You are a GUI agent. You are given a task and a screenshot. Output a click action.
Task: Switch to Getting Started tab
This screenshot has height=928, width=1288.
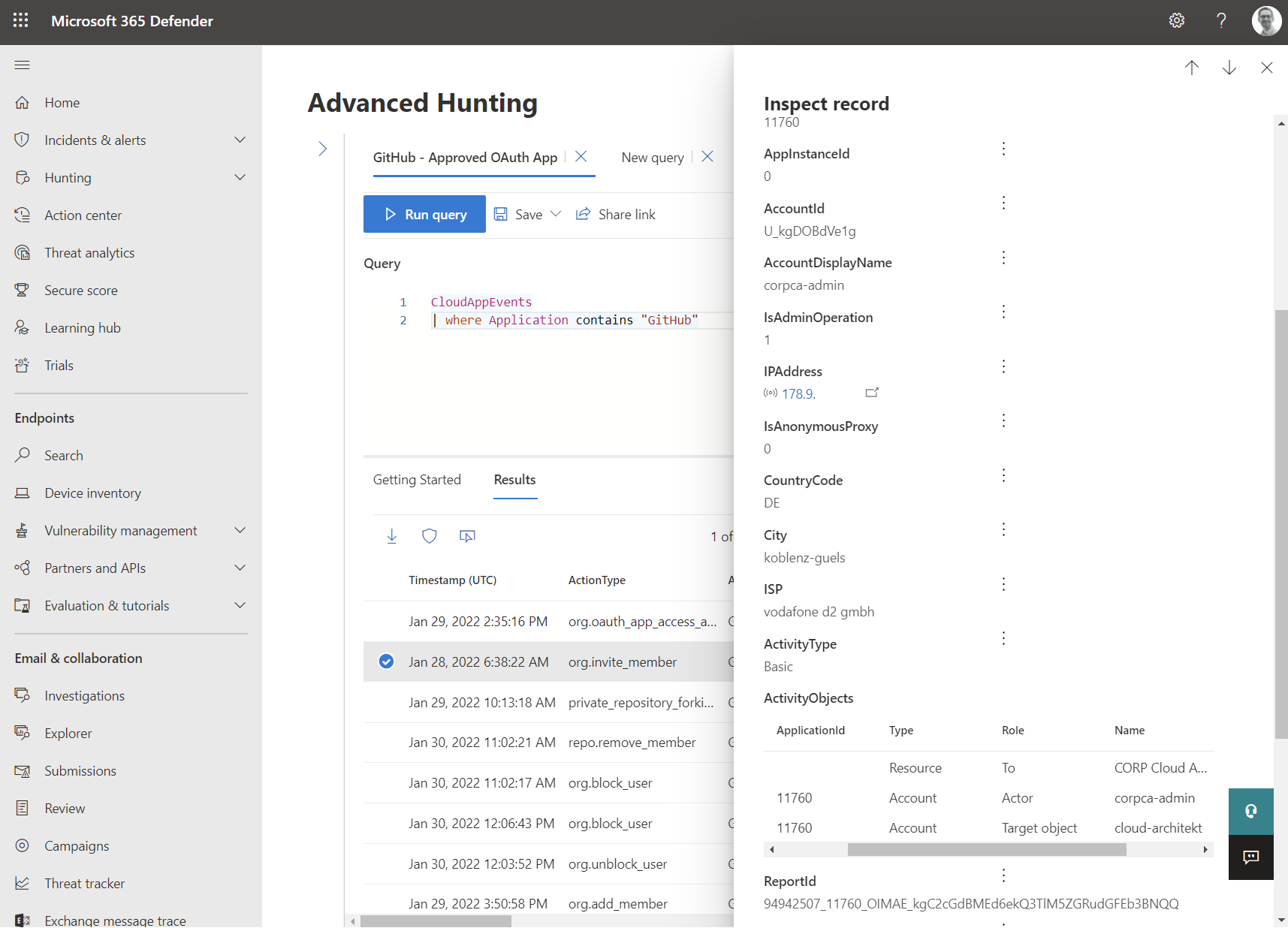[417, 480]
